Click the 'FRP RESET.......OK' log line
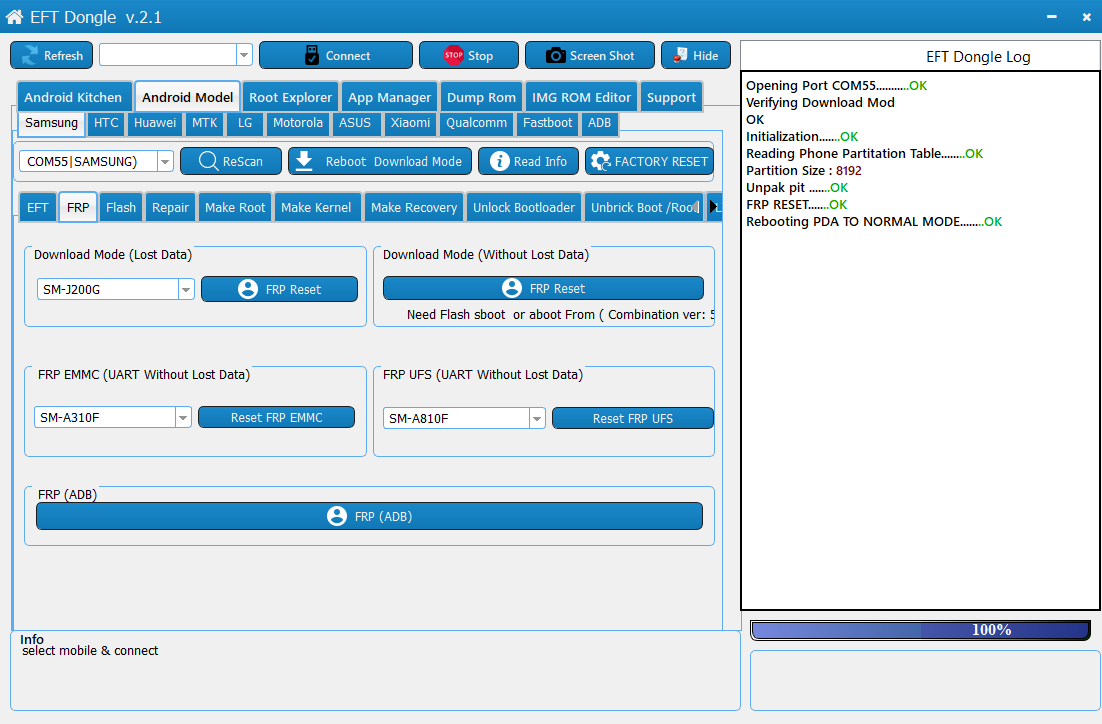1102x724 pixels. pos(797,205)
